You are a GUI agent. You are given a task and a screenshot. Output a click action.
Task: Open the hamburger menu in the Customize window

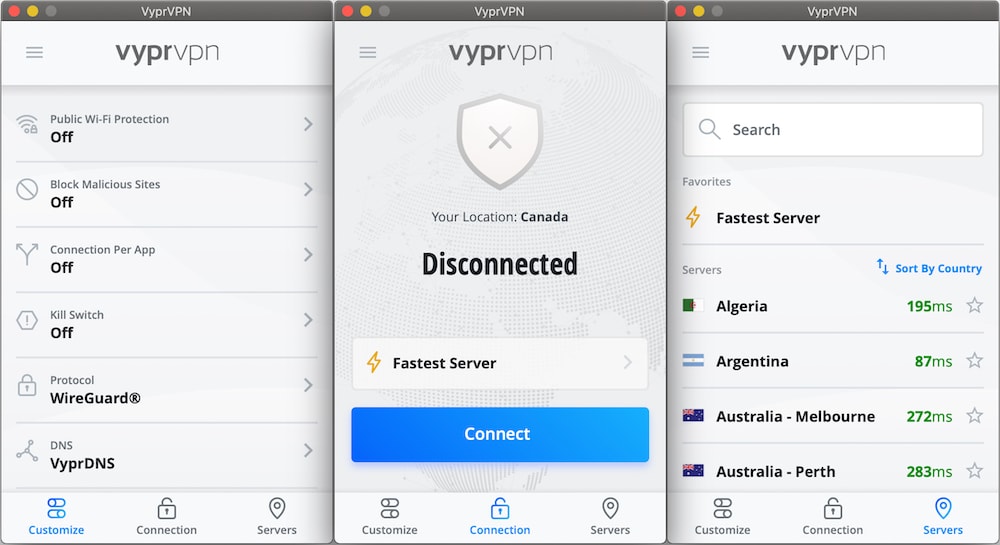(x=34, y=52)
